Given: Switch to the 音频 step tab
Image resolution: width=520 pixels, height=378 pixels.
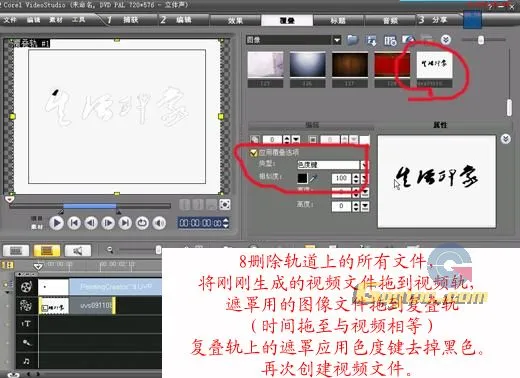Looking at the screenshot, I should point(390,21).
